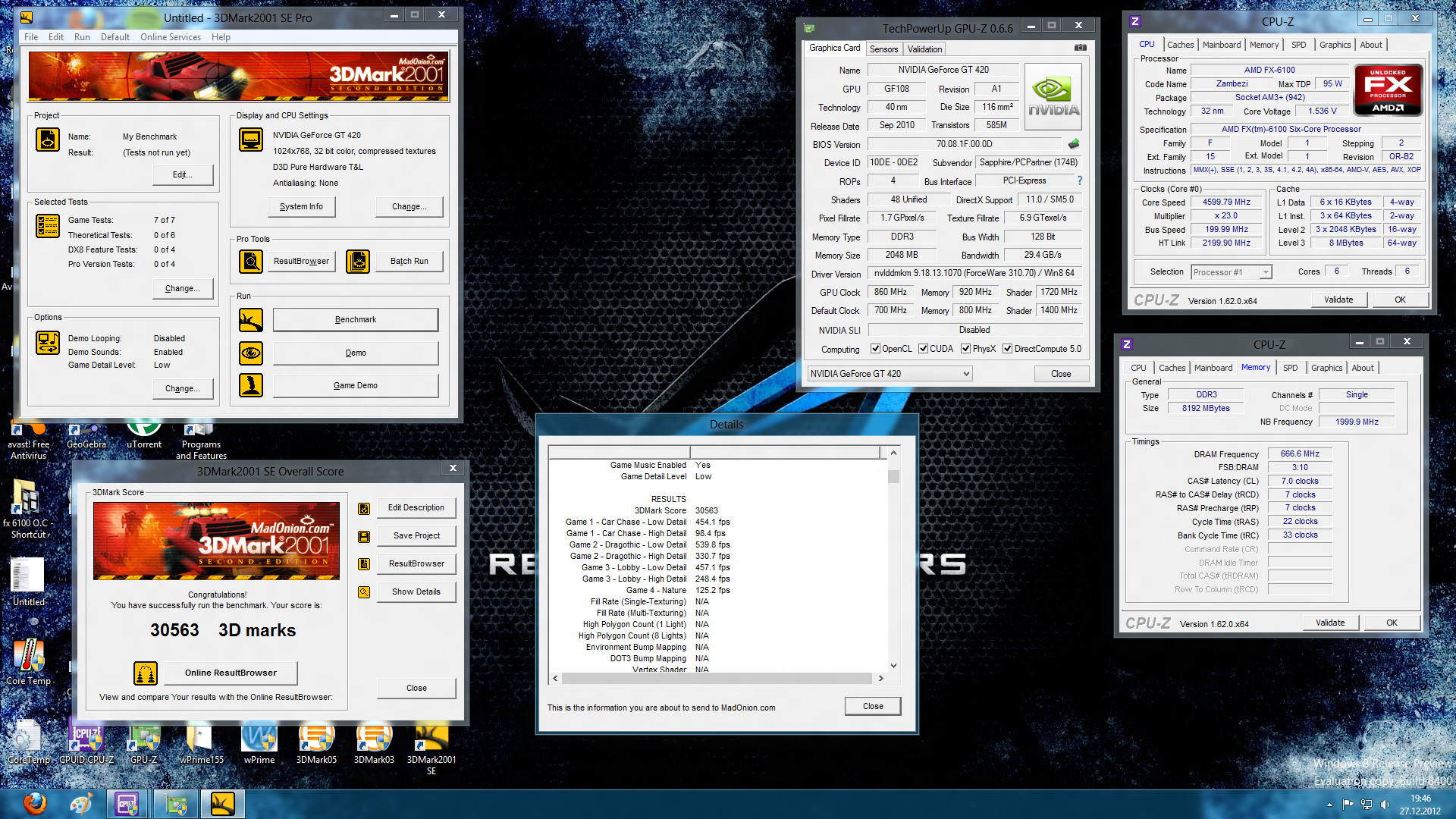
Task: Click the GPU-Z screenshot camera icon
Action: point(1081,48)
